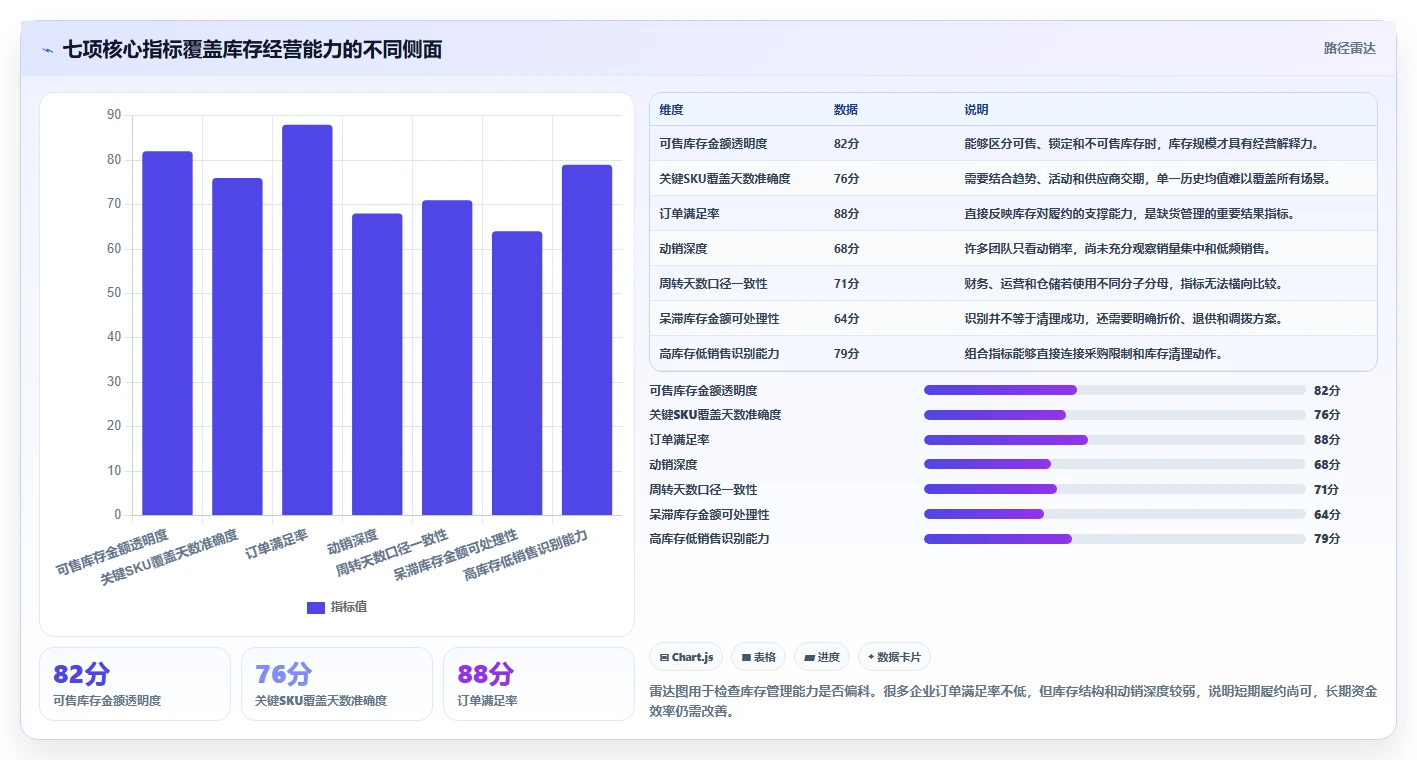Click the 79分 progress bar for 高库存低销售识别能力

[1115, 539]
